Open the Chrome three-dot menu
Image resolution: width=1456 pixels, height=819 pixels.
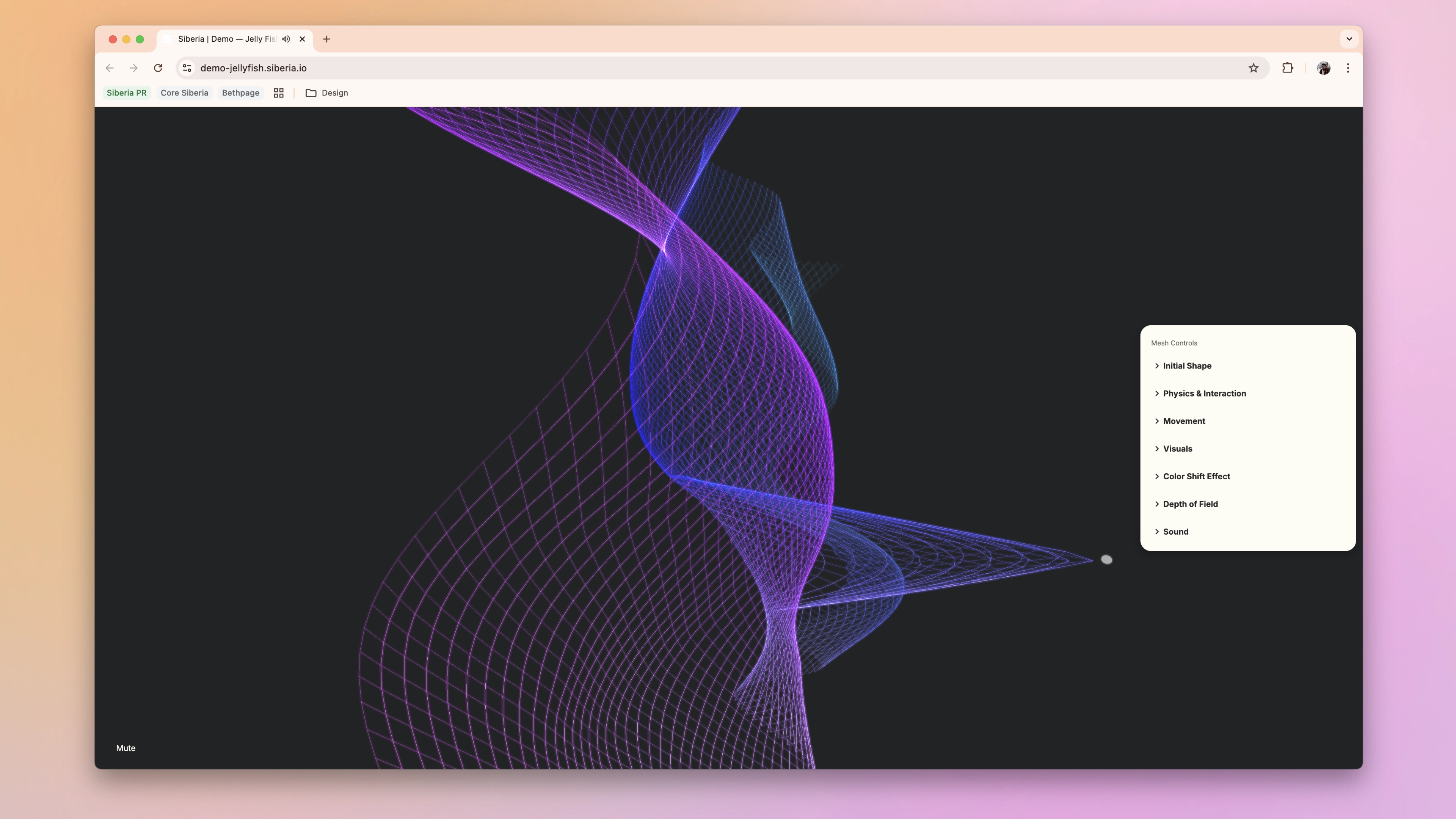click(1348, 68)
